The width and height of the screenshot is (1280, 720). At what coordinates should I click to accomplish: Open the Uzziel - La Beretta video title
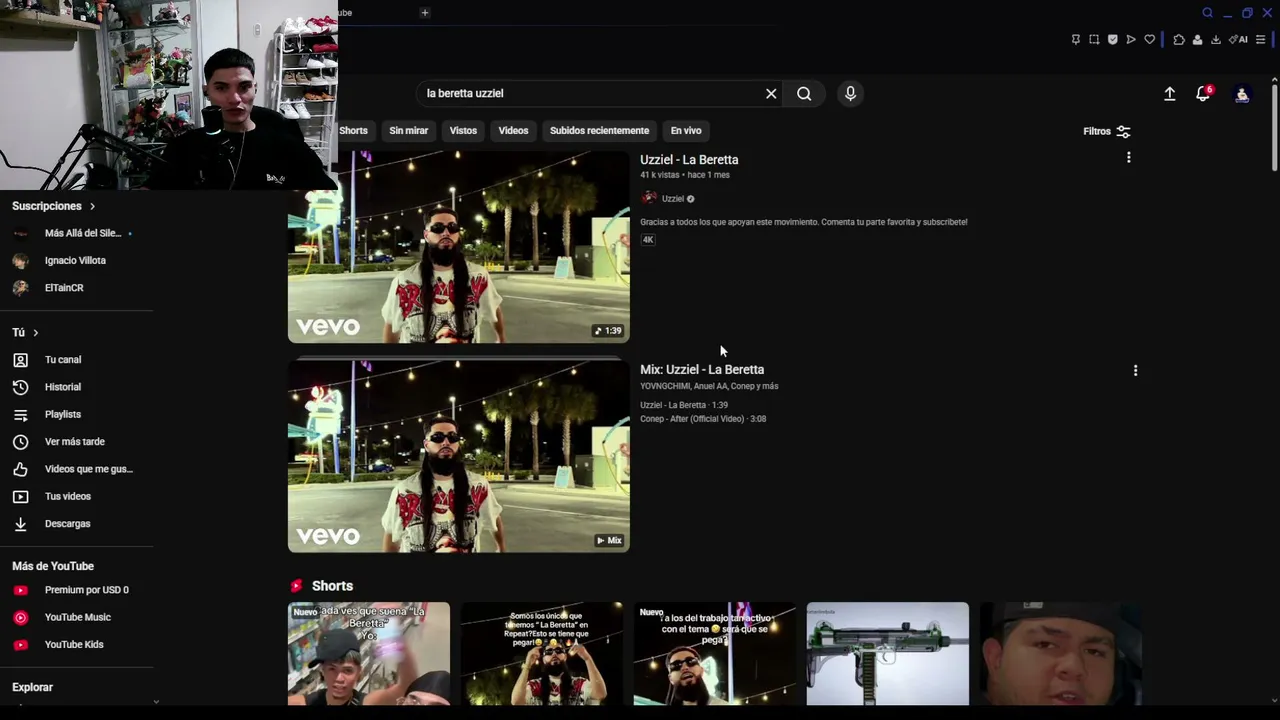pos(689,160)
